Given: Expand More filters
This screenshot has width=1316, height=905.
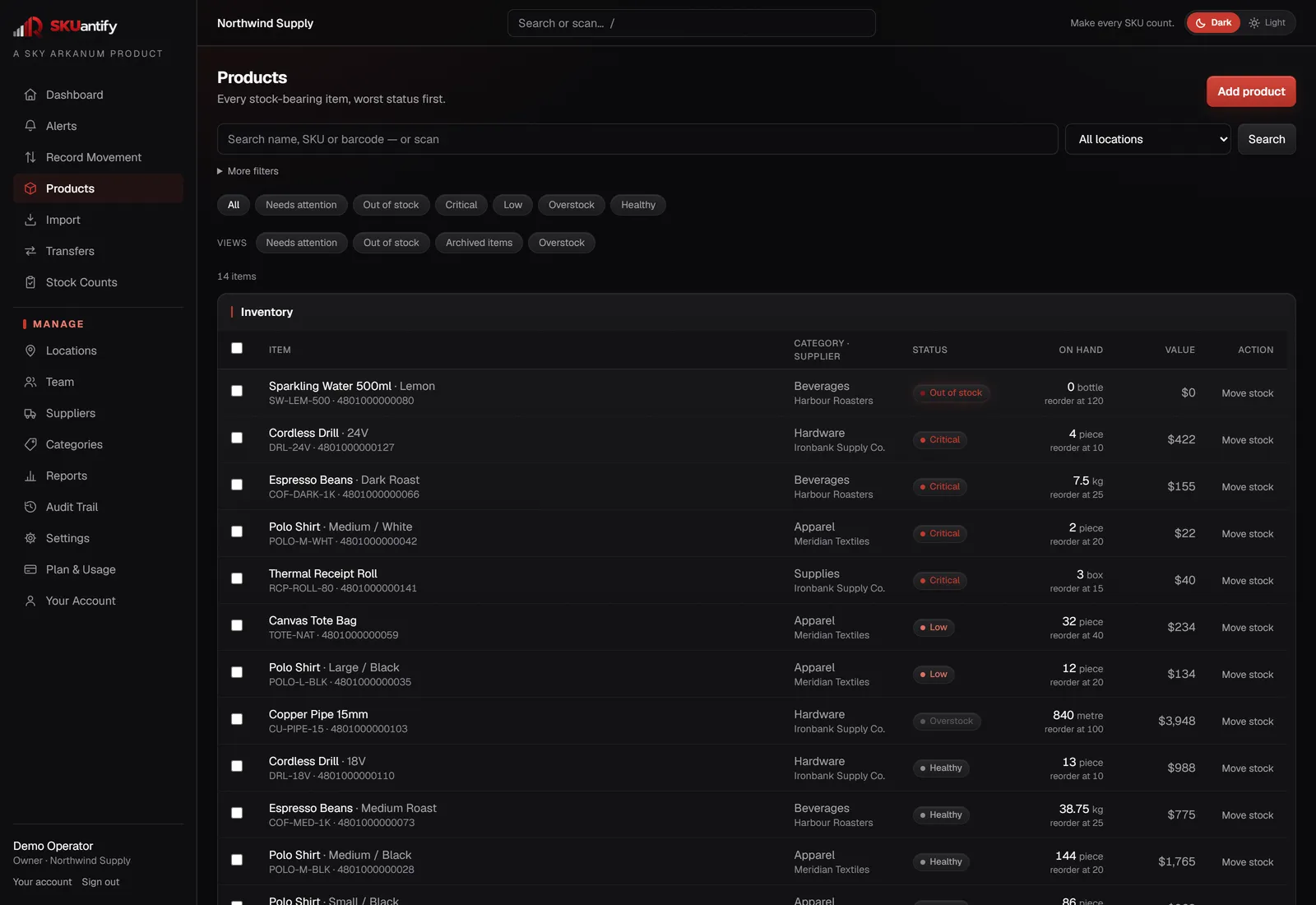Looking at the screenshot, I should tap(248, 171).
